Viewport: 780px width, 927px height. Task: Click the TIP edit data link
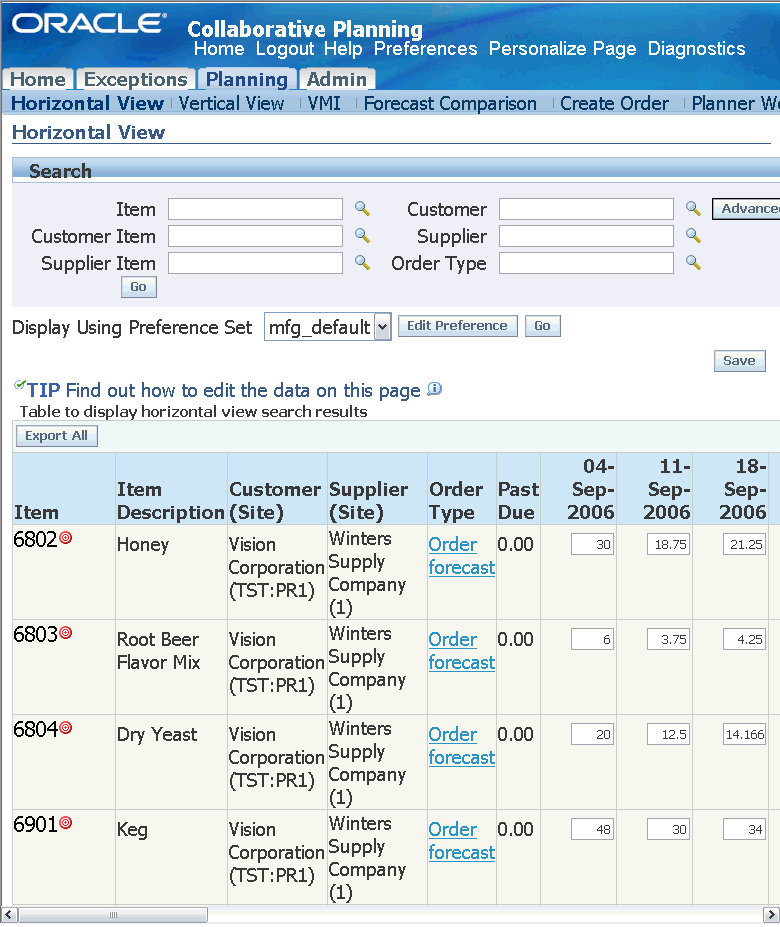pyautogui.click(x=243, y=390)
